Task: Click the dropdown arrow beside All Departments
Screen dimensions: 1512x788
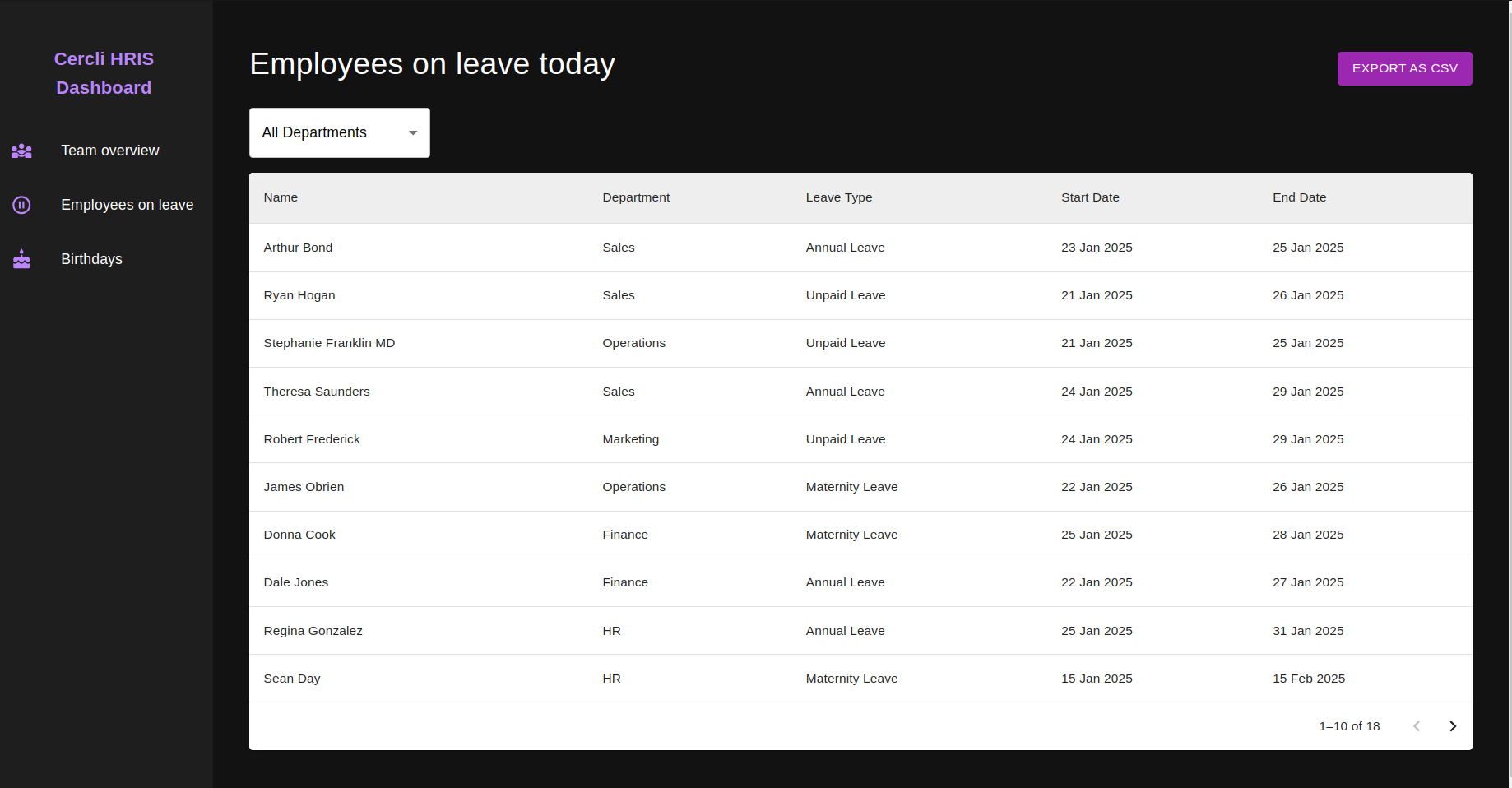Action: [x=413, y=132]
